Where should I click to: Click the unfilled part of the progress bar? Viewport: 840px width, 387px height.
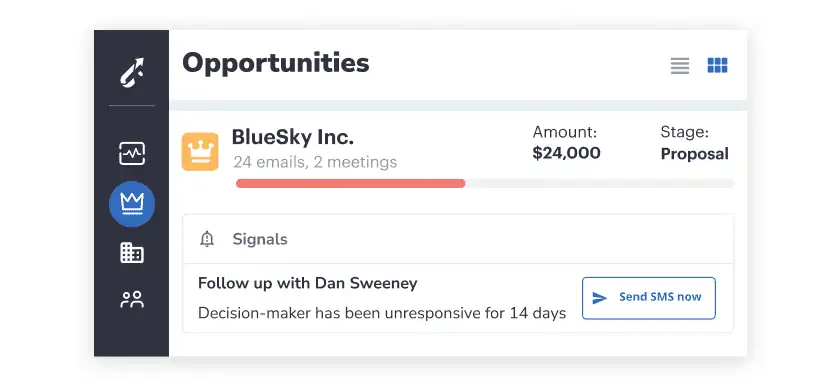click(600, 183)
